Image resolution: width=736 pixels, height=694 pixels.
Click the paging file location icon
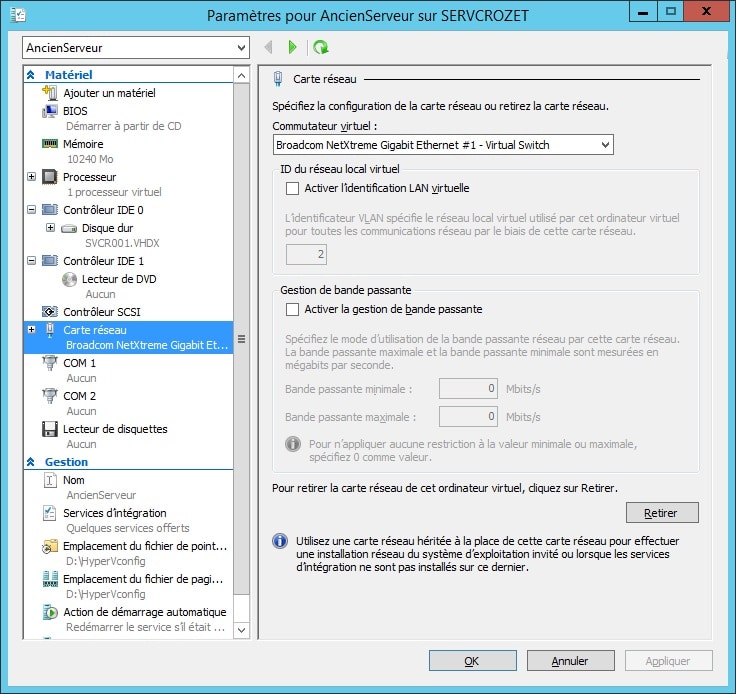50,579
